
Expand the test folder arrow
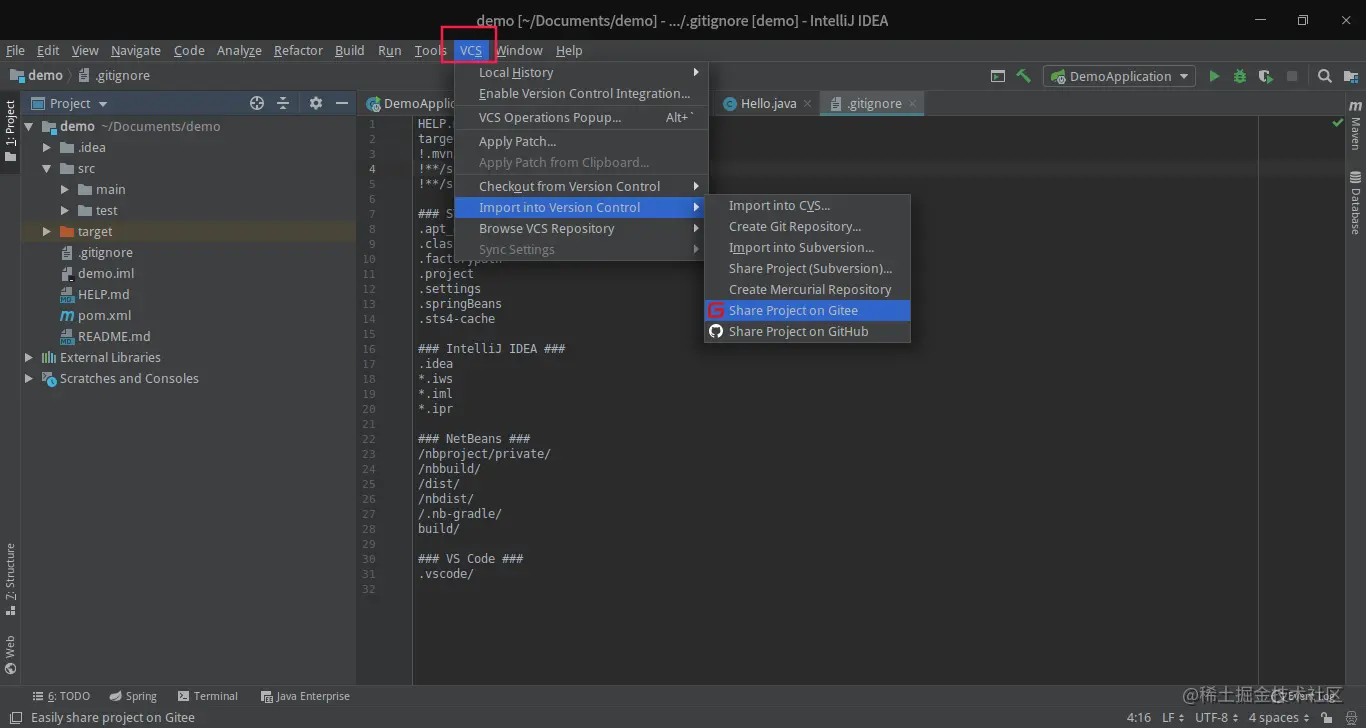(x=65, y=211)
